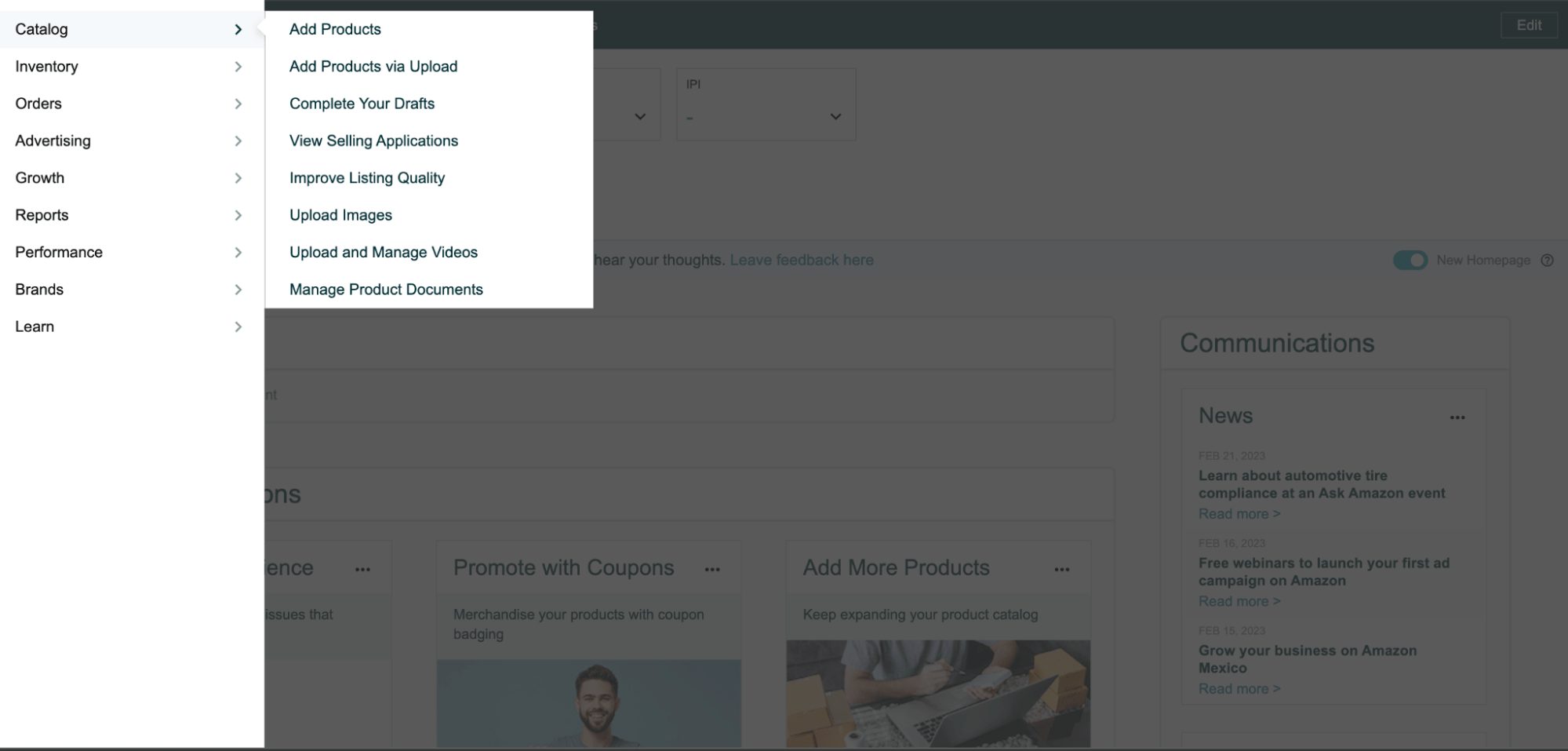Viewport: 1568px width, 751px height.
Task: Open the options menu on the leftmost dashboard card
Action: [363, 568]
